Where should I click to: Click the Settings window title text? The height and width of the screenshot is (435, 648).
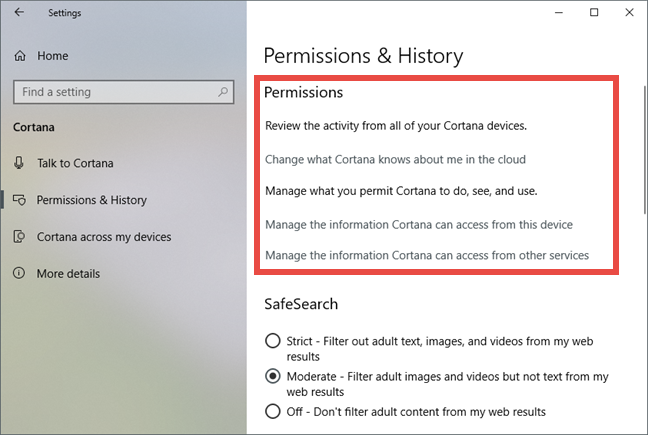[65, 13]
